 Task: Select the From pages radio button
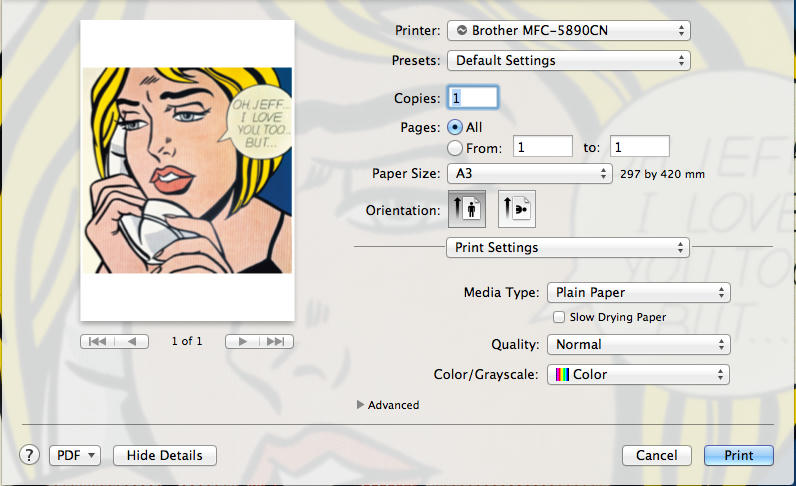point(455,148)
